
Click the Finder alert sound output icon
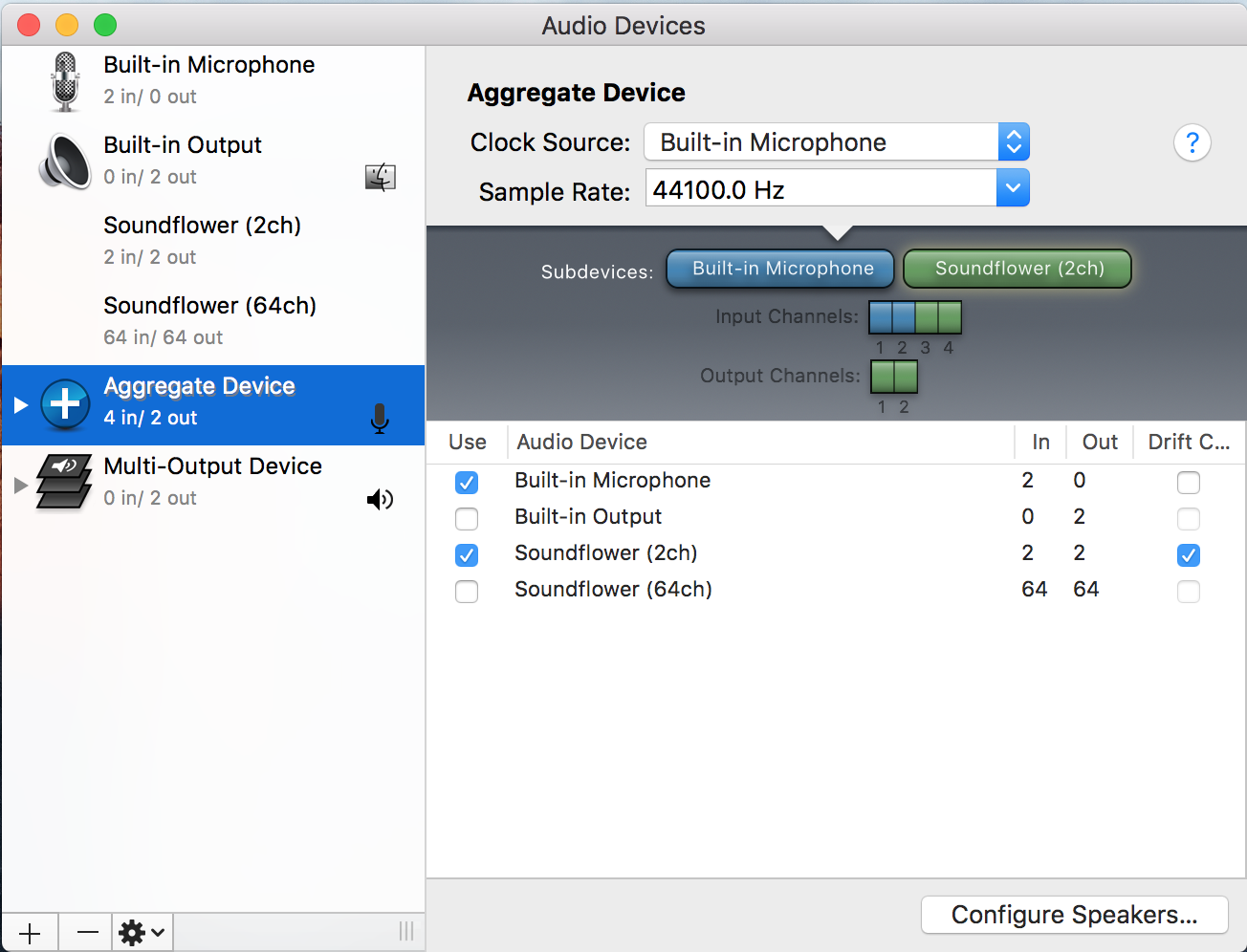(381, 177)
